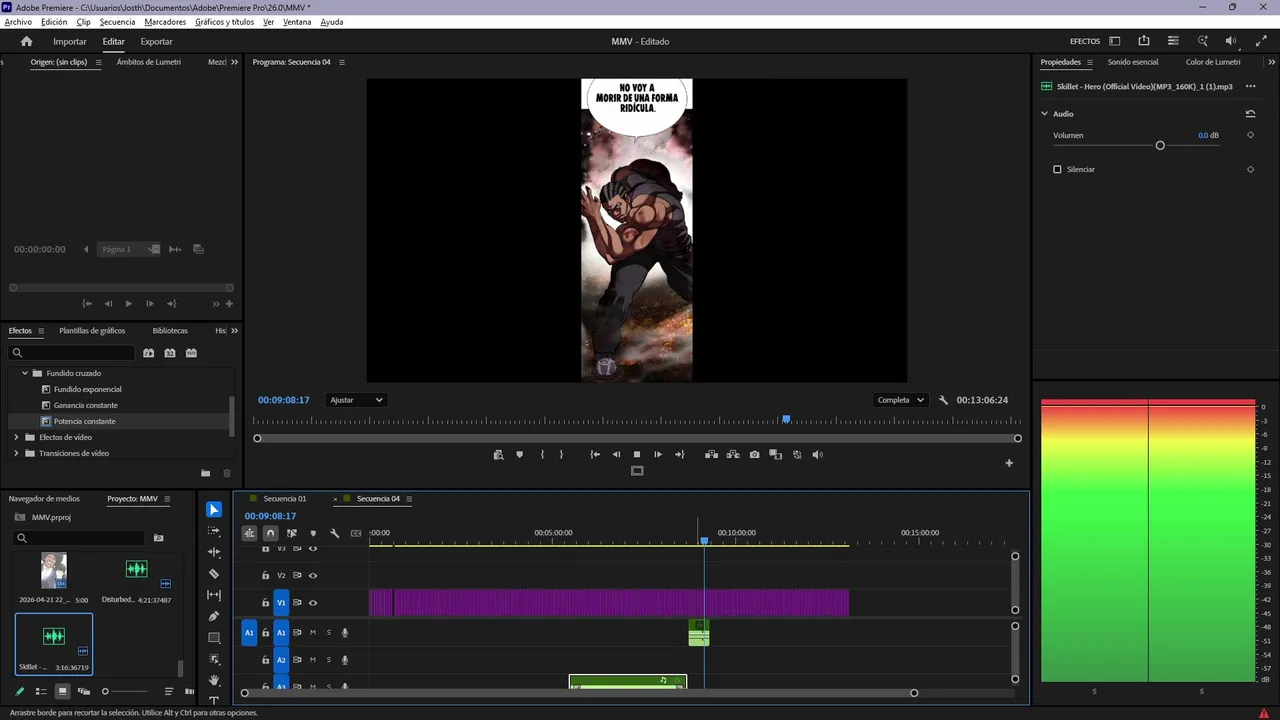Click the Extract button in Program monitor

coord(733,454)
